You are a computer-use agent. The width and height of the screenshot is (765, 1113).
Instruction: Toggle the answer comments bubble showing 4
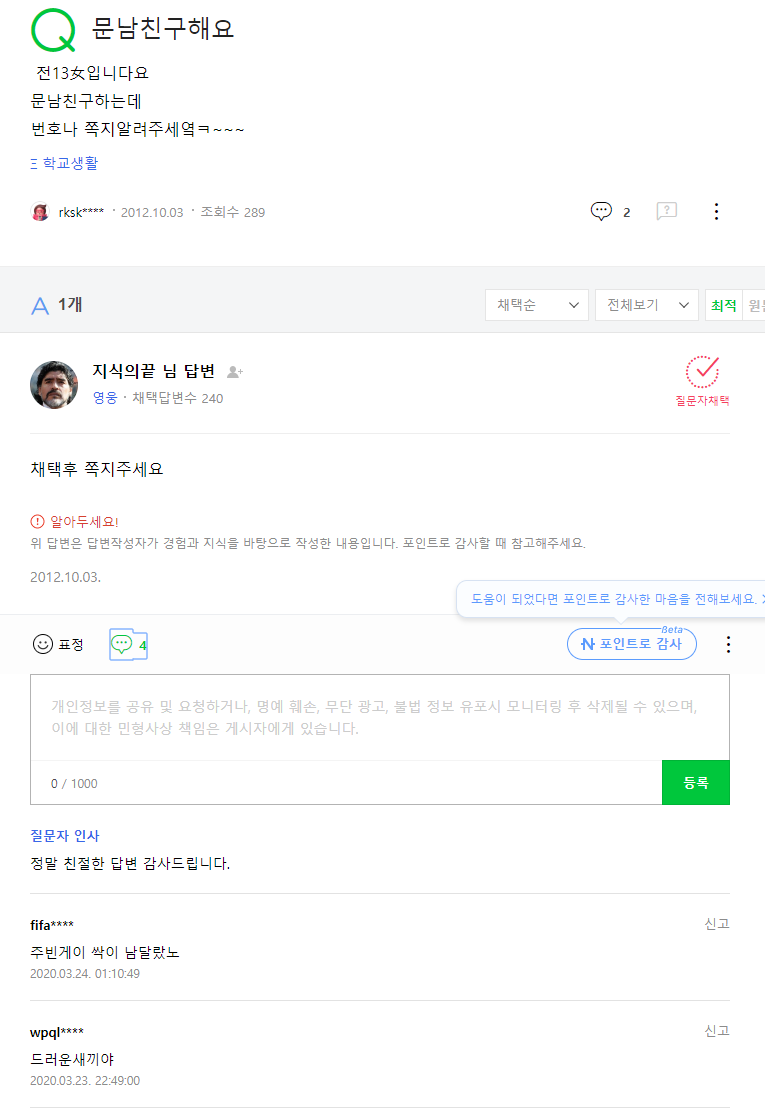[x=127, y=645]
